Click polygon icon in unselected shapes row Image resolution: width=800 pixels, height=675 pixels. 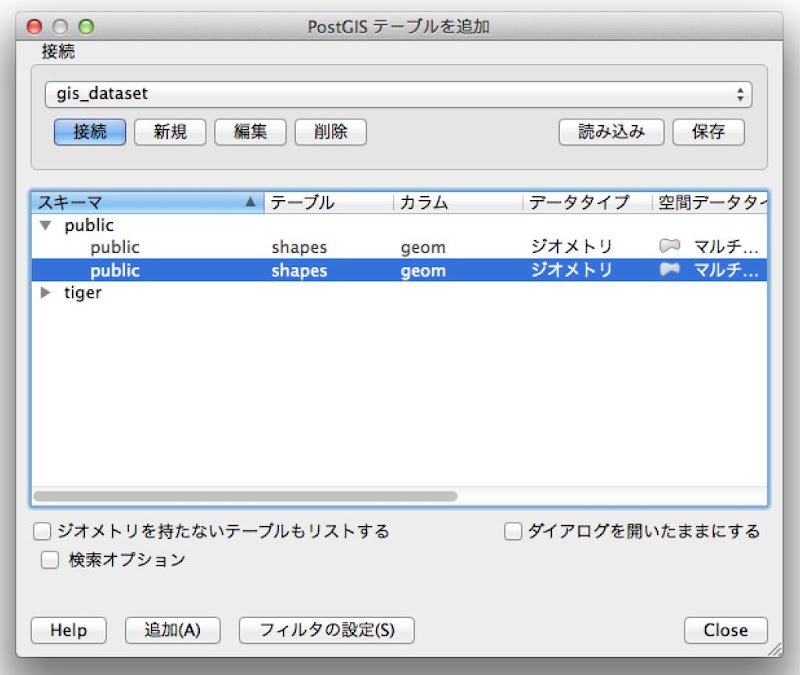click(669, 246)
